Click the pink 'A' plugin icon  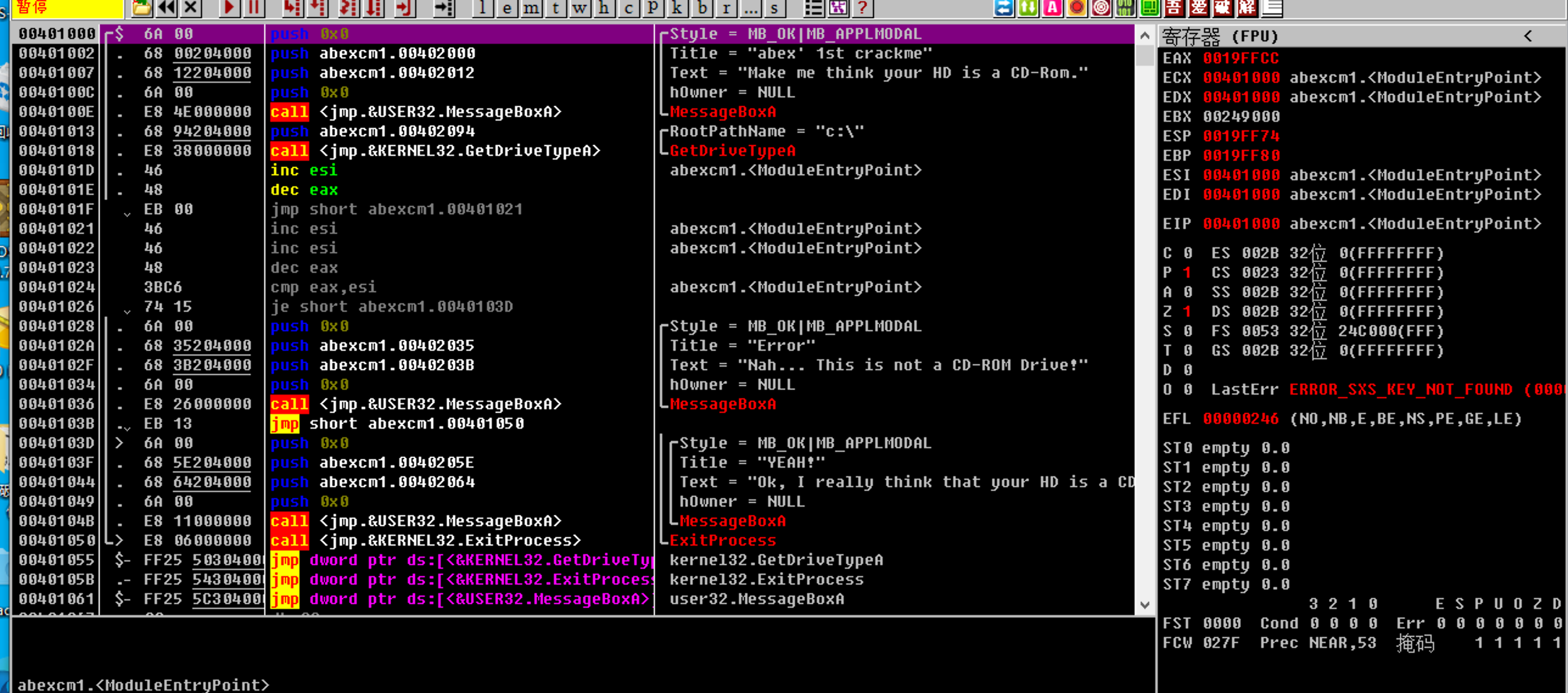[1052, 8]
